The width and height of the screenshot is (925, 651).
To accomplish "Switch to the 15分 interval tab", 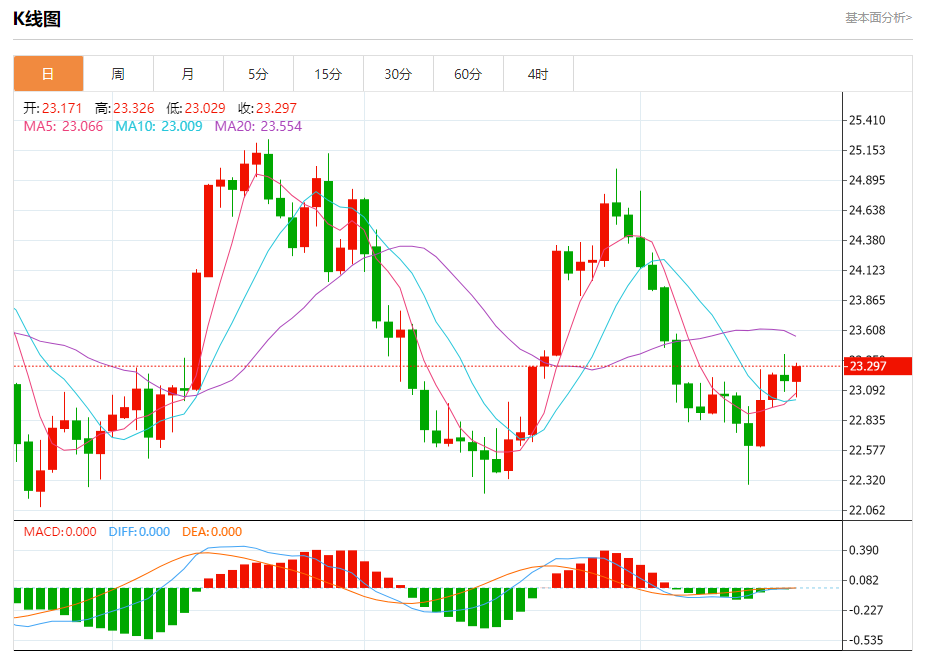I will point(328,74).
